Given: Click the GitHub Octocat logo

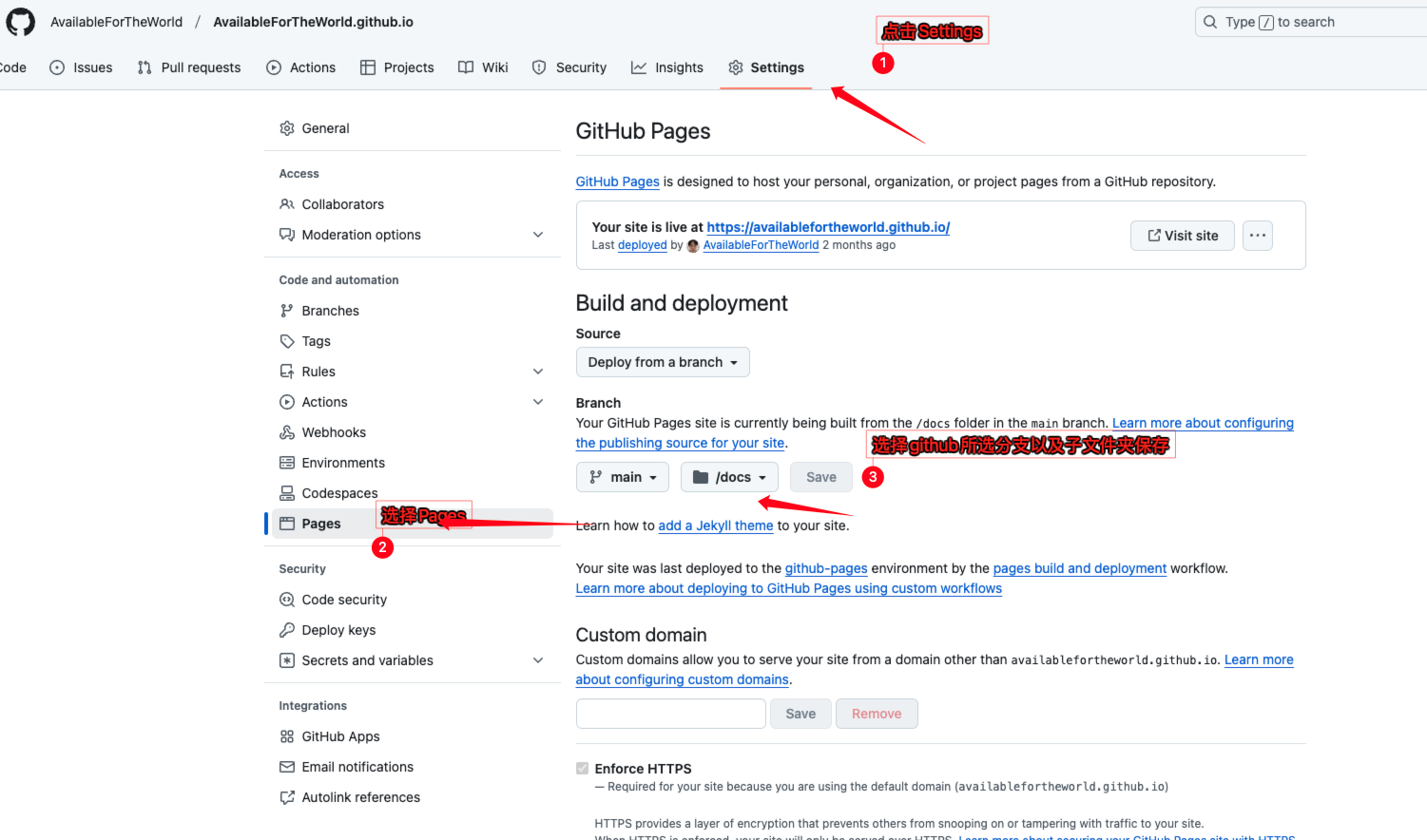Looking at the screenshot, I should (x=20, y=21).
